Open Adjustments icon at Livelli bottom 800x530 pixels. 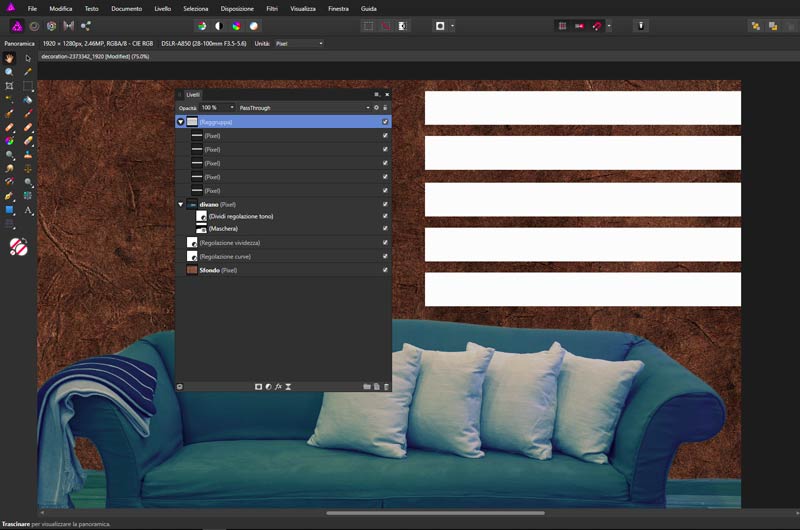click(268, 387)
